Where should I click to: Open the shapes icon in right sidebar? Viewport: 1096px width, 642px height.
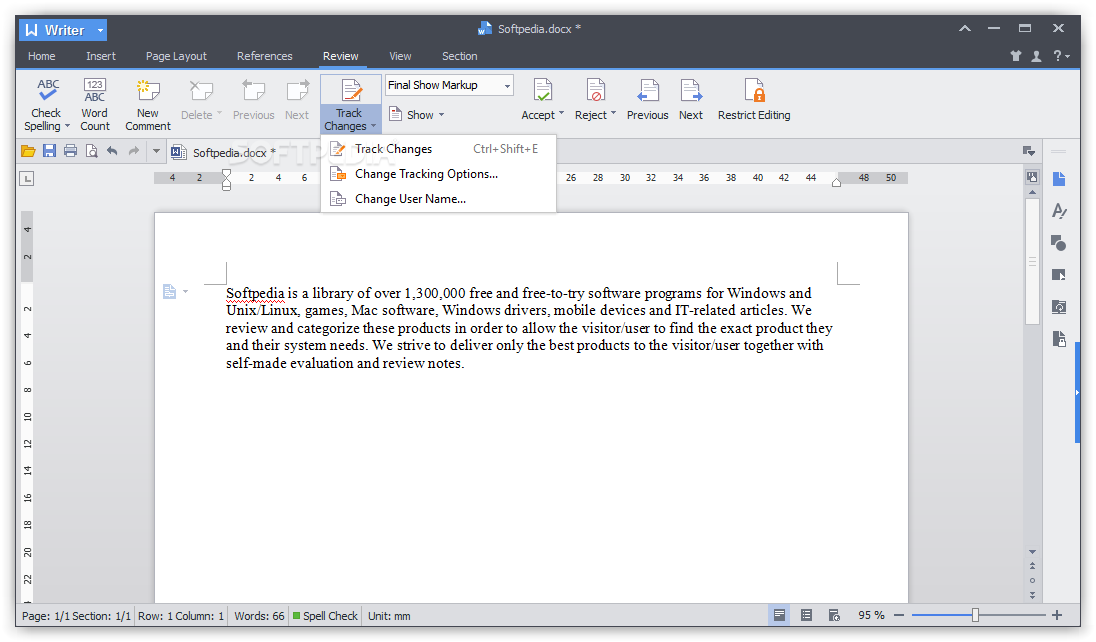pos(1059,243)
